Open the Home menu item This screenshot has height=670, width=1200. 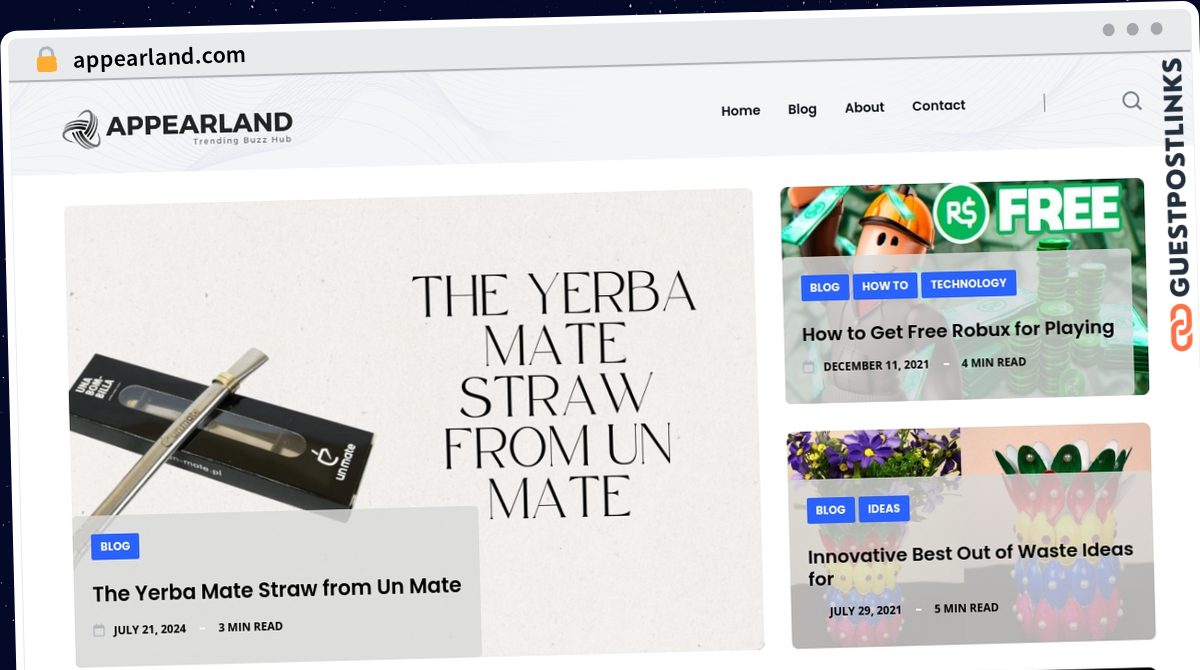click(x=741, y=111)
